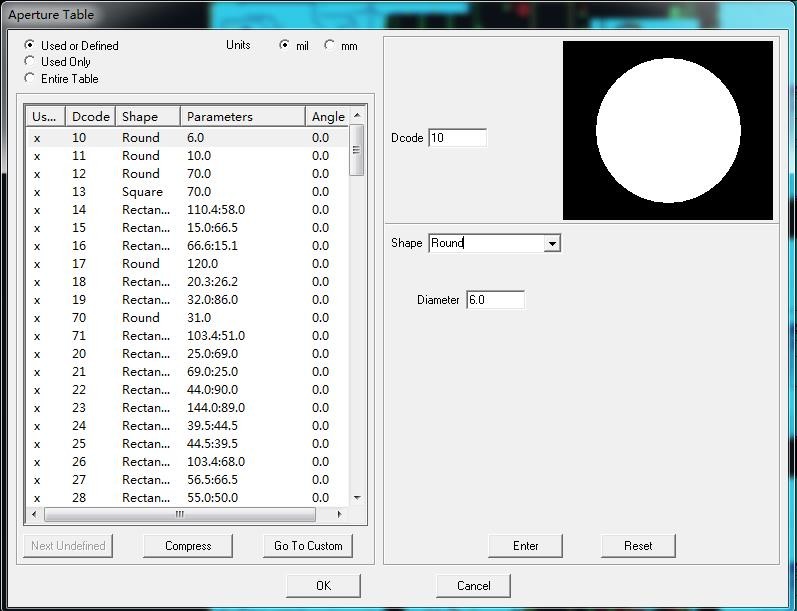The height and width of the screenshot is (611, 797).
Task: Click the Dcode column header
Action: point(90,116)
